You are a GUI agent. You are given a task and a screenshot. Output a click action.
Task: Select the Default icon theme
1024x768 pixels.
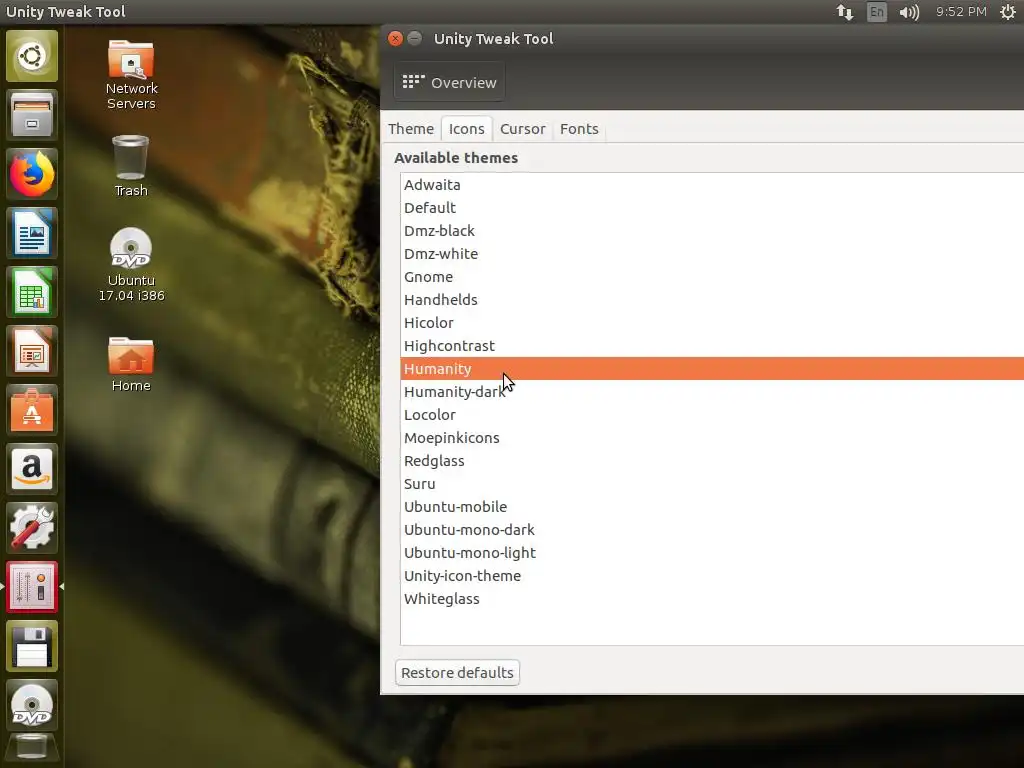pos(712,208)
